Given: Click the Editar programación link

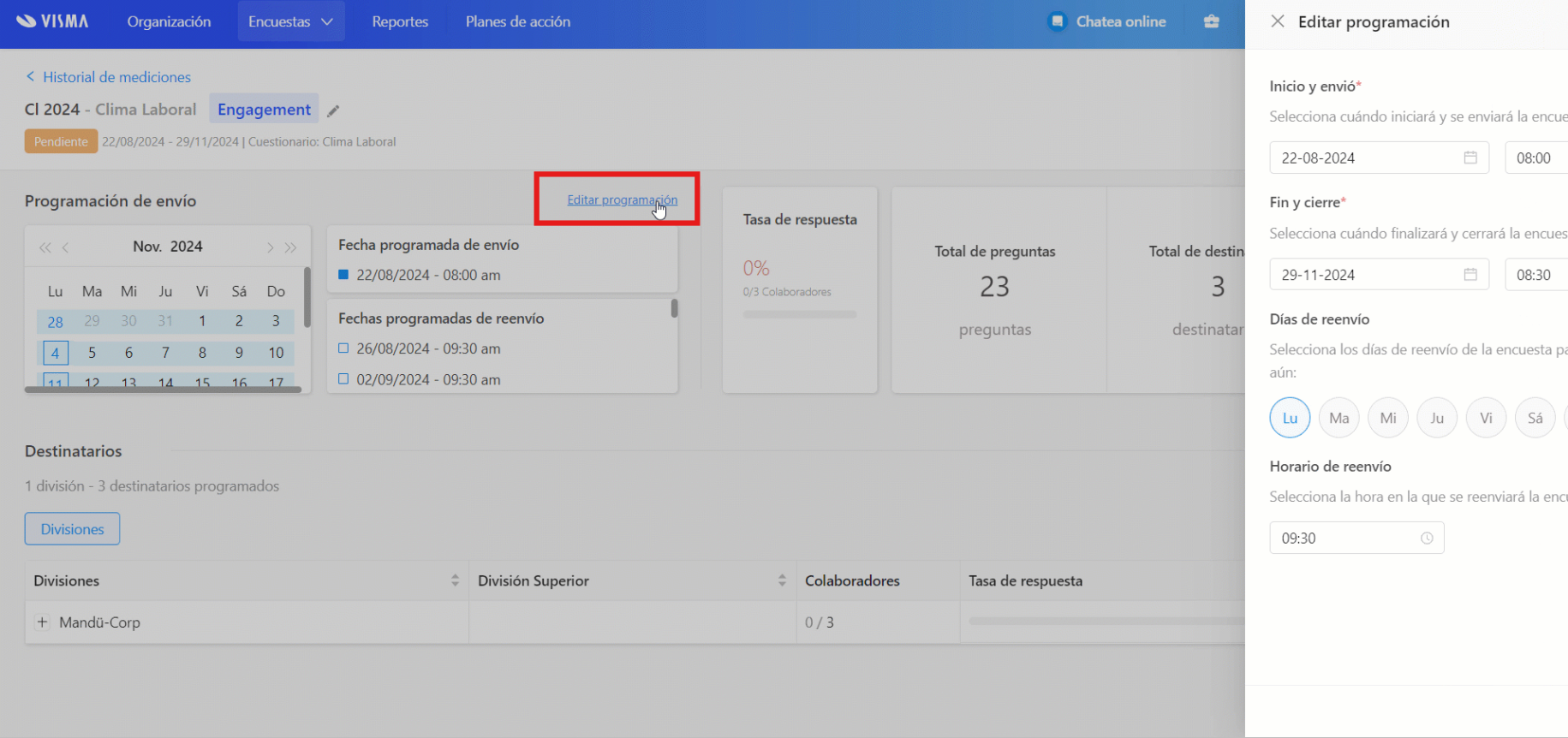Looking at the screenshot, I should (x=622, y=199).
